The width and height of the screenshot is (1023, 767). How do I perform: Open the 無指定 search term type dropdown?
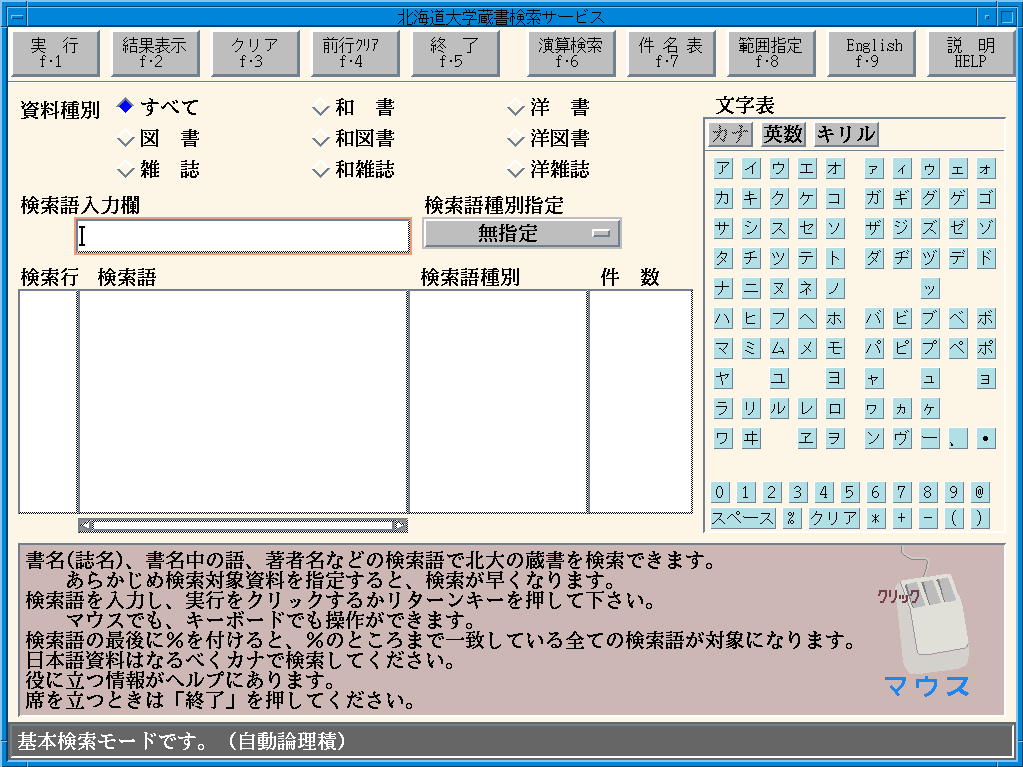click(522, 233)
